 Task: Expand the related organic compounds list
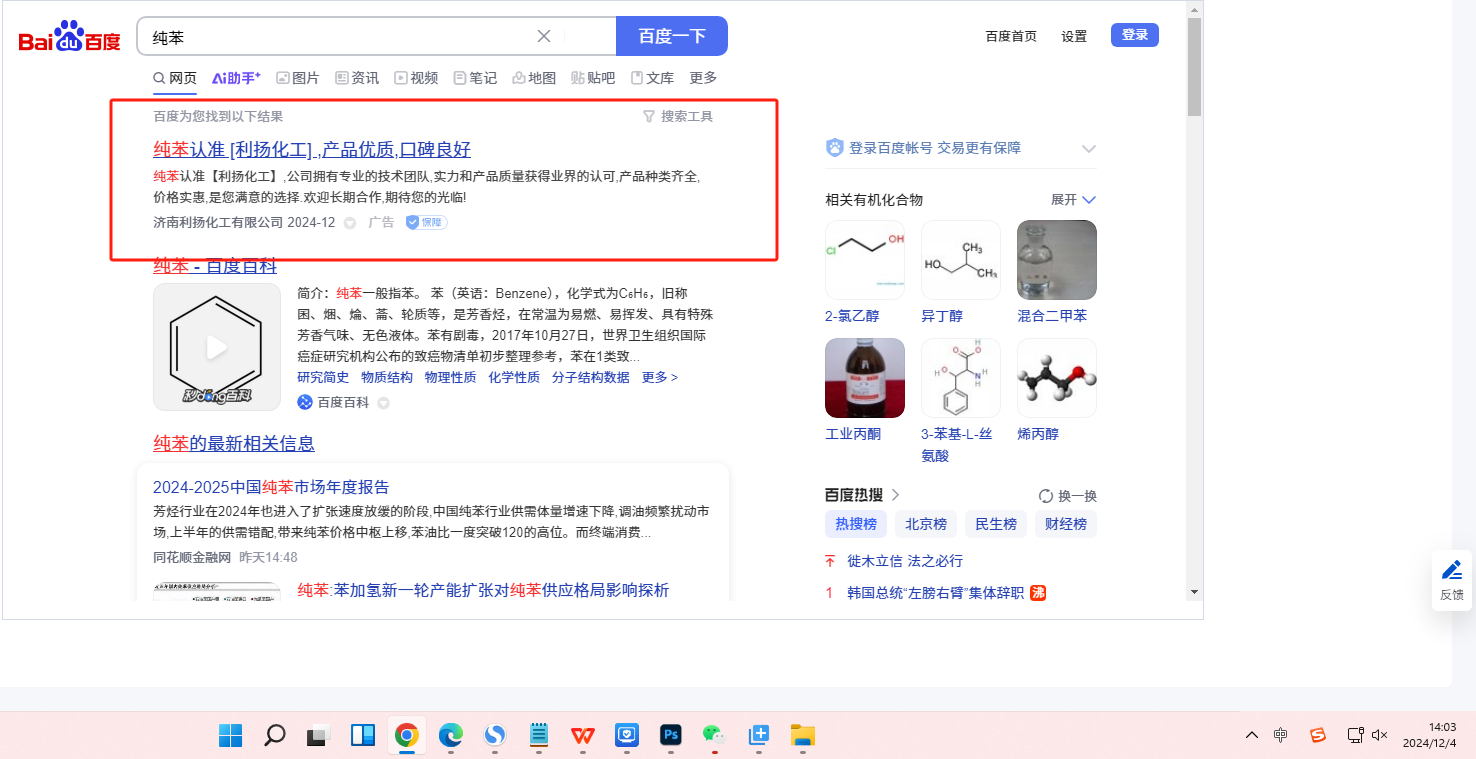point(1073,200)
